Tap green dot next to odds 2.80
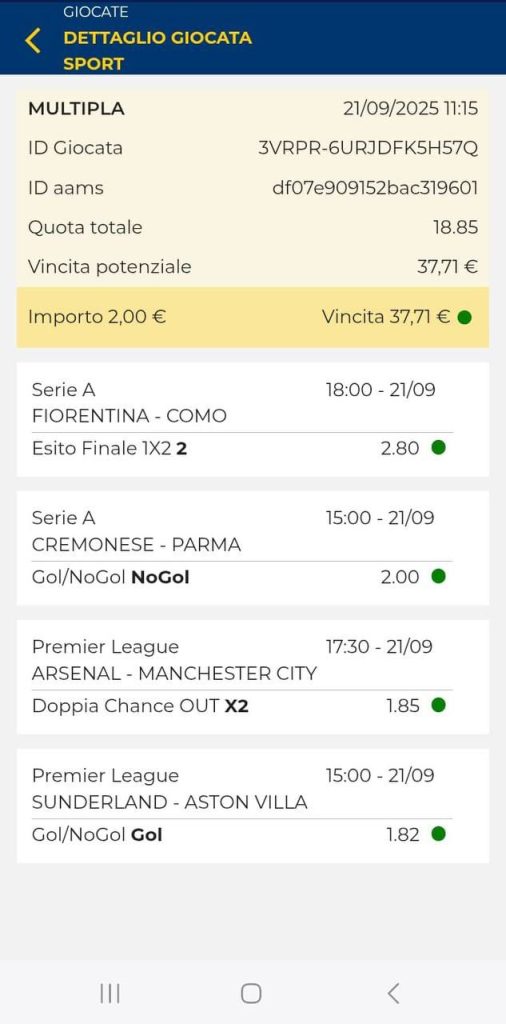Screen dimensions: 506x1024 [439, 448]
